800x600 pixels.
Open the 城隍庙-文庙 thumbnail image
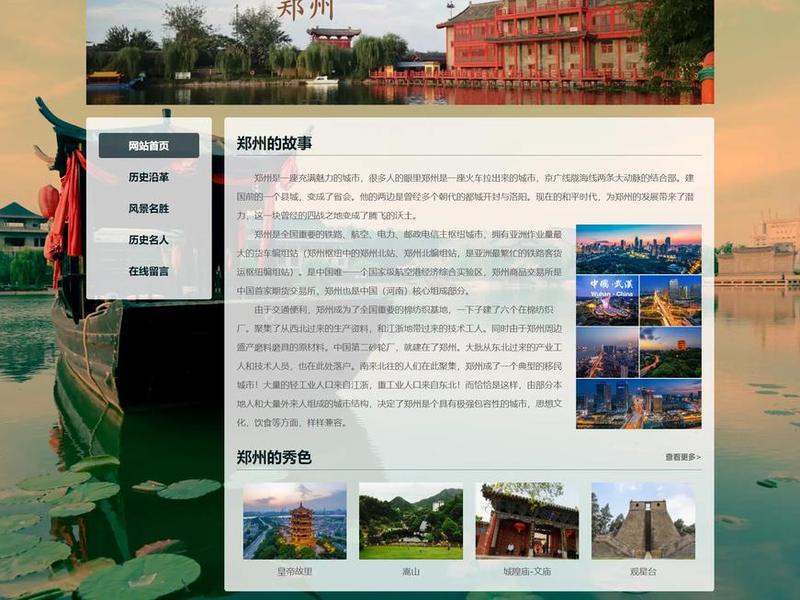(x=527, y=521)
